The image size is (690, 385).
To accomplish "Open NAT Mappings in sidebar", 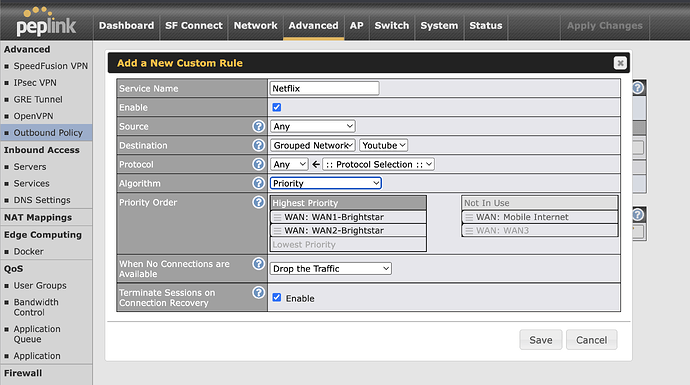I will pyautogui.click(x=38, y=217).
